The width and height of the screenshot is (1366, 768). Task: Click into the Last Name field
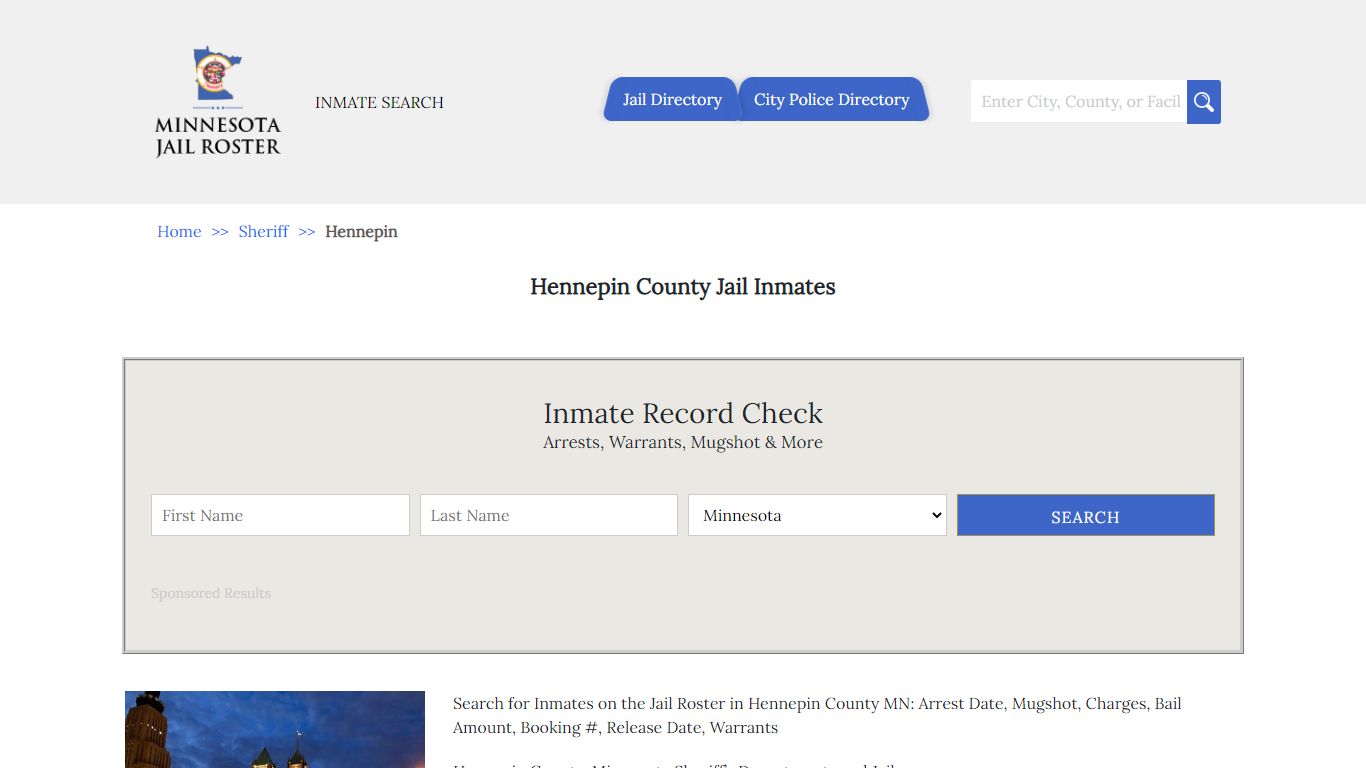[x=548, y=515]
